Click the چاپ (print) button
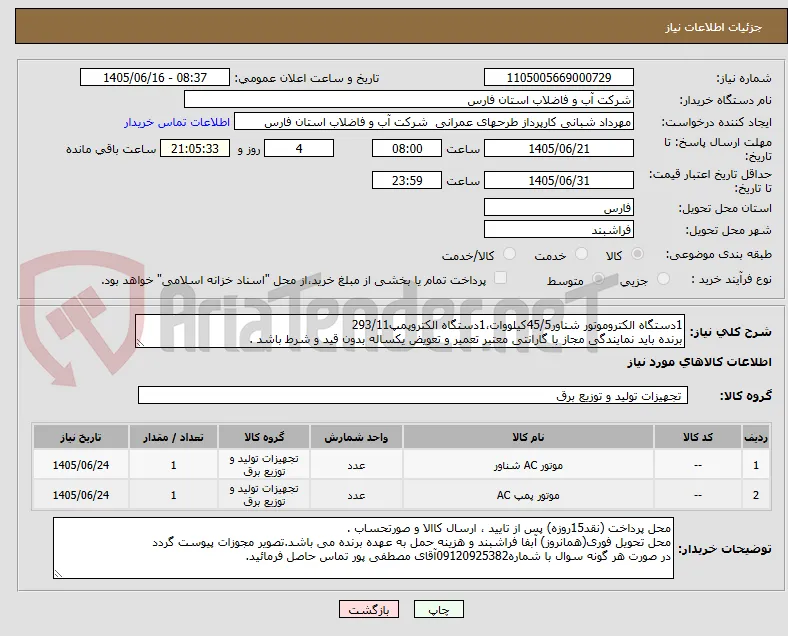The image size is (788, 636). pos(438,609)
